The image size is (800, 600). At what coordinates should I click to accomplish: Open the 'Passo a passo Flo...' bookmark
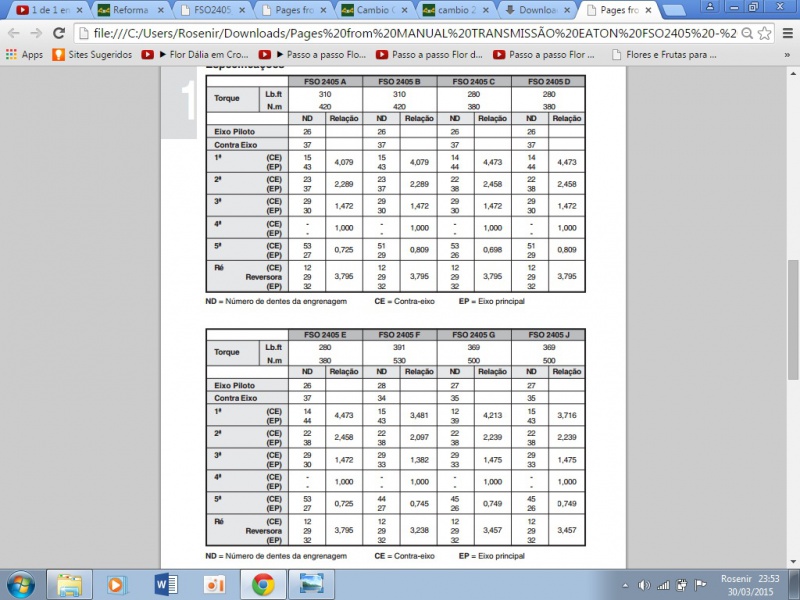(x=312, y=55)
